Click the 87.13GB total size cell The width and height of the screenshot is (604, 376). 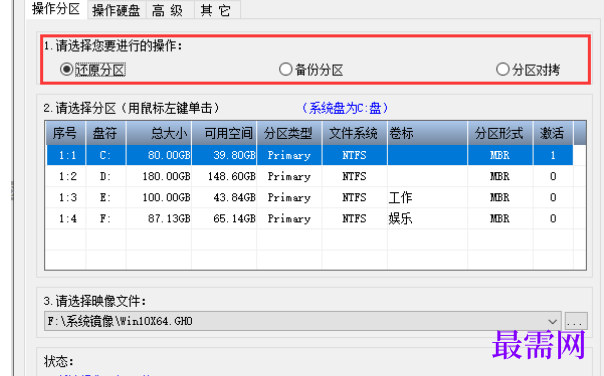point(159,219)
